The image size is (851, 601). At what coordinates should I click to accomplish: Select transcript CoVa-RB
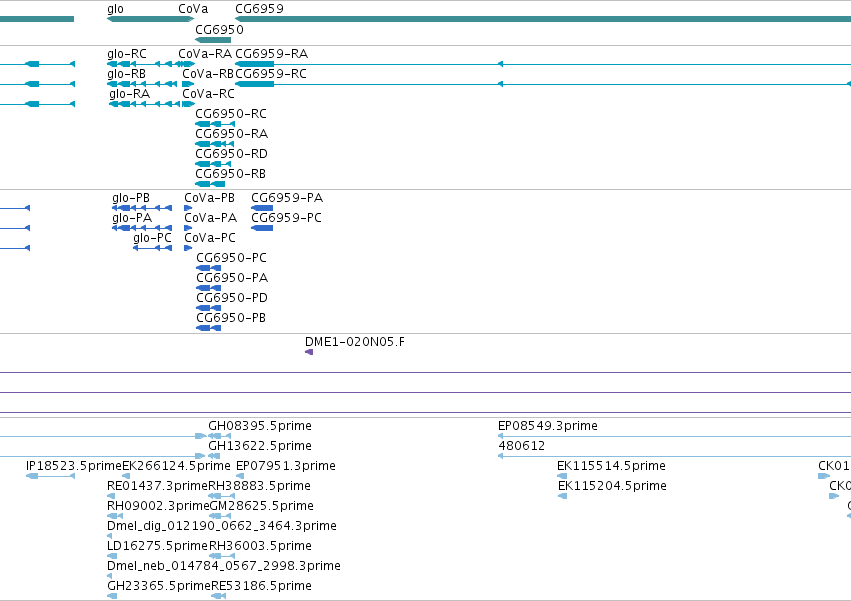click(x=208, y=74)
